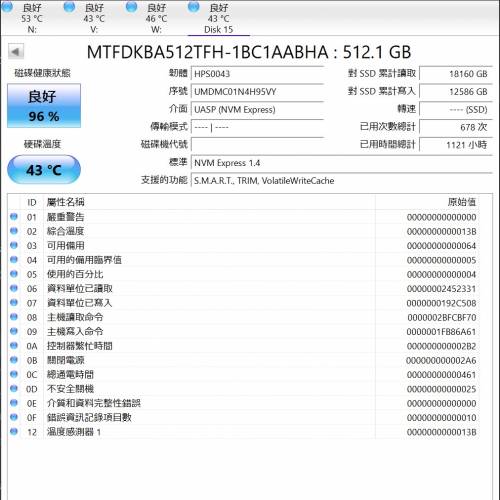The image size is (500, 500).
Task: Click power on hours value 1121 小時
Action: pyautogui.click(x=456, y=145)
